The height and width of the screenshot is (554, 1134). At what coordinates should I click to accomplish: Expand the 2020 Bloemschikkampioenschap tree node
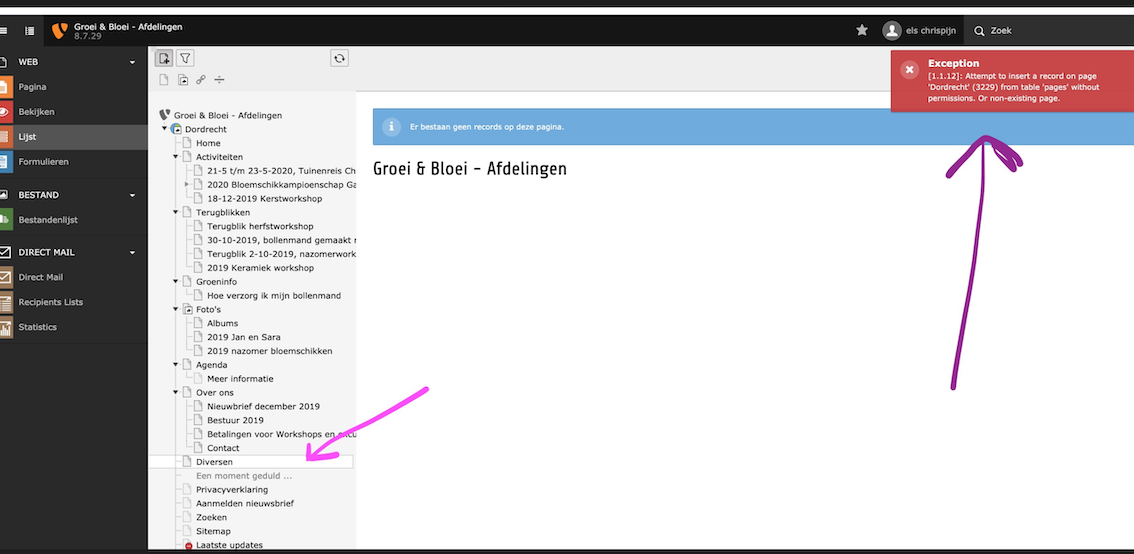click(186, 185)
